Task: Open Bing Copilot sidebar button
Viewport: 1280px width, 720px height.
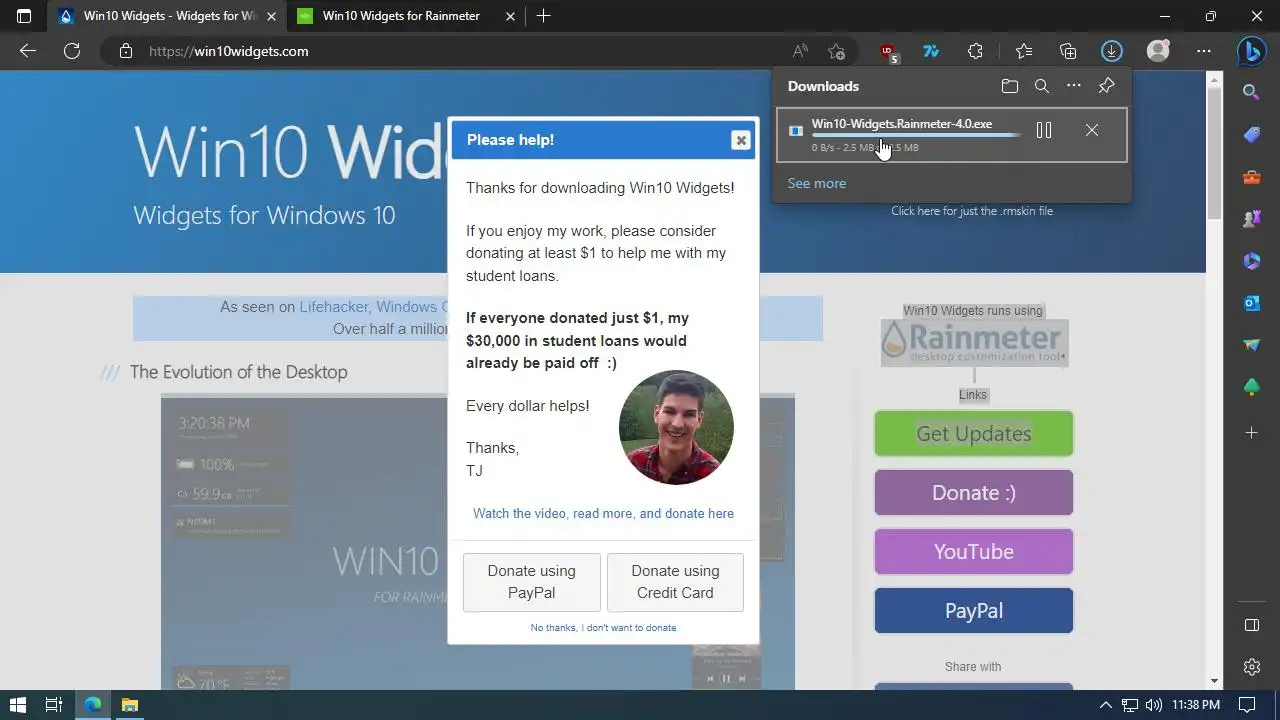Action: point(1252,50)
